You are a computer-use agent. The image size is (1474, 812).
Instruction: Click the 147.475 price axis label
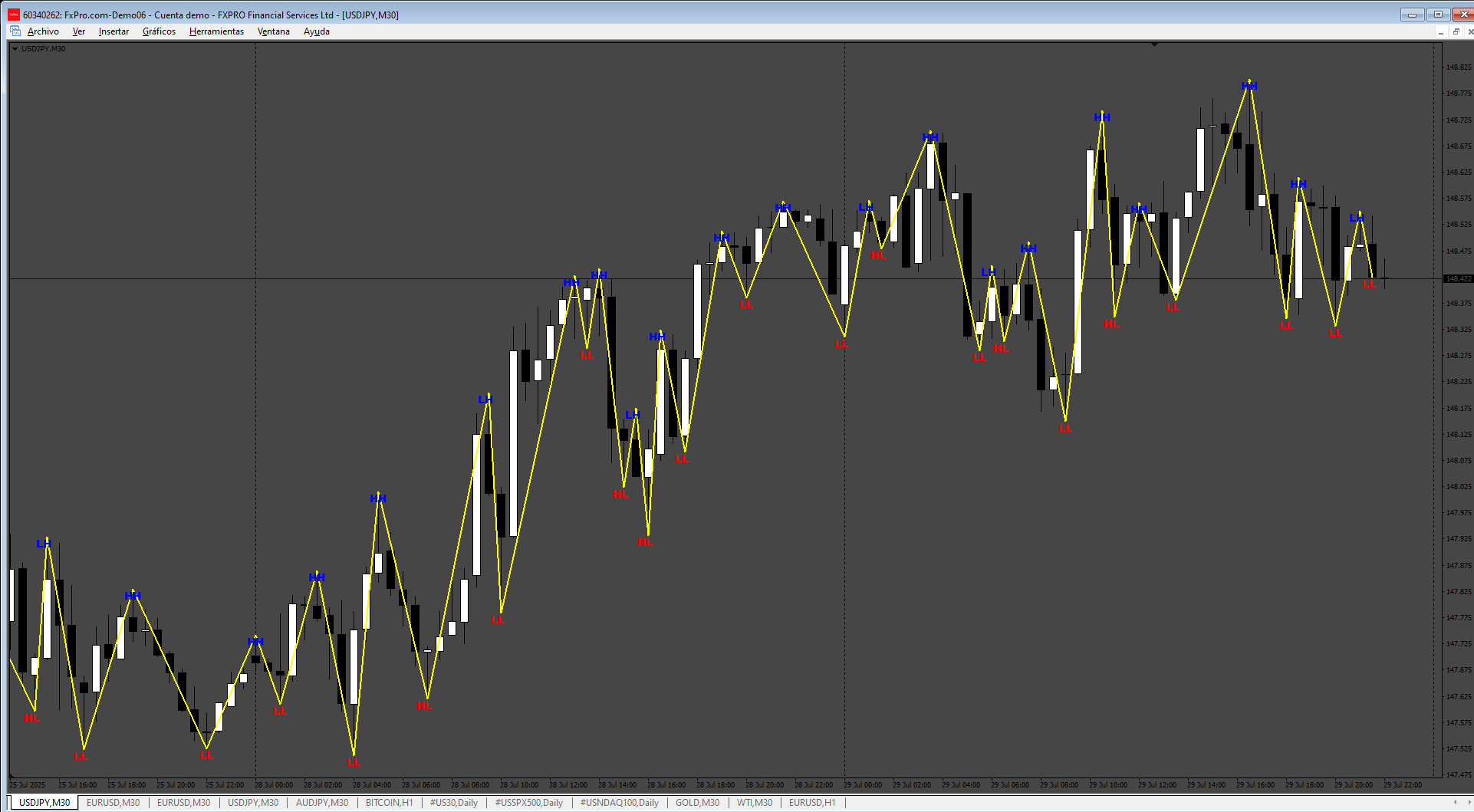coord(1459,774)
